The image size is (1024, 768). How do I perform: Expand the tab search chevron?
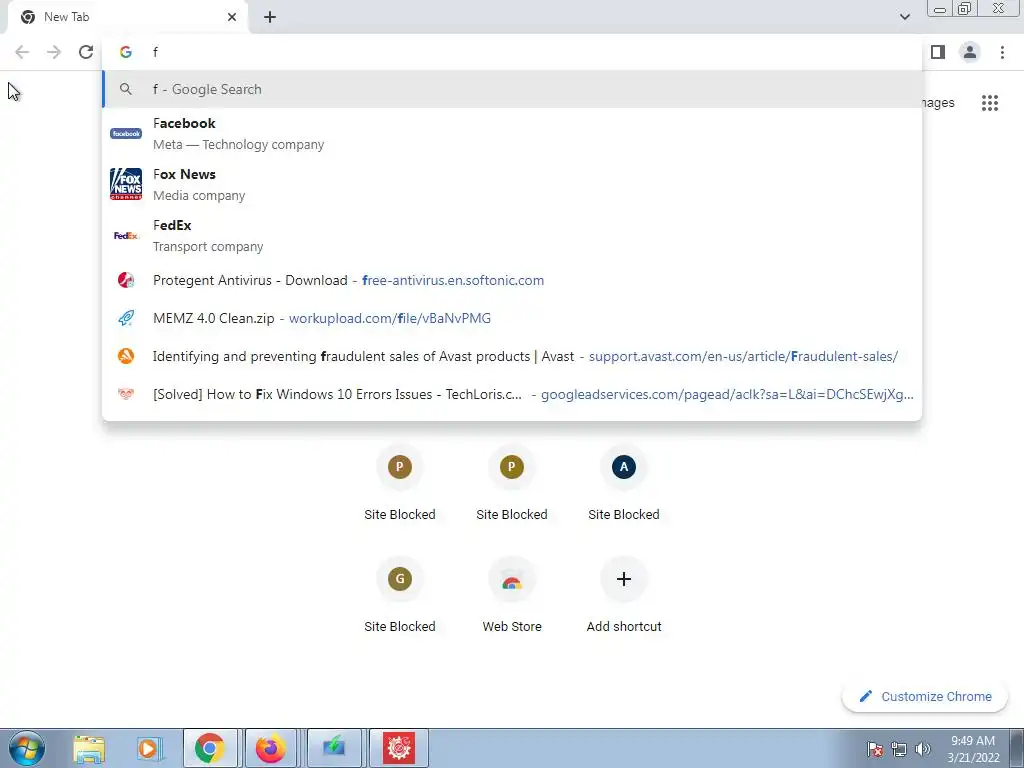coord(904,17)
